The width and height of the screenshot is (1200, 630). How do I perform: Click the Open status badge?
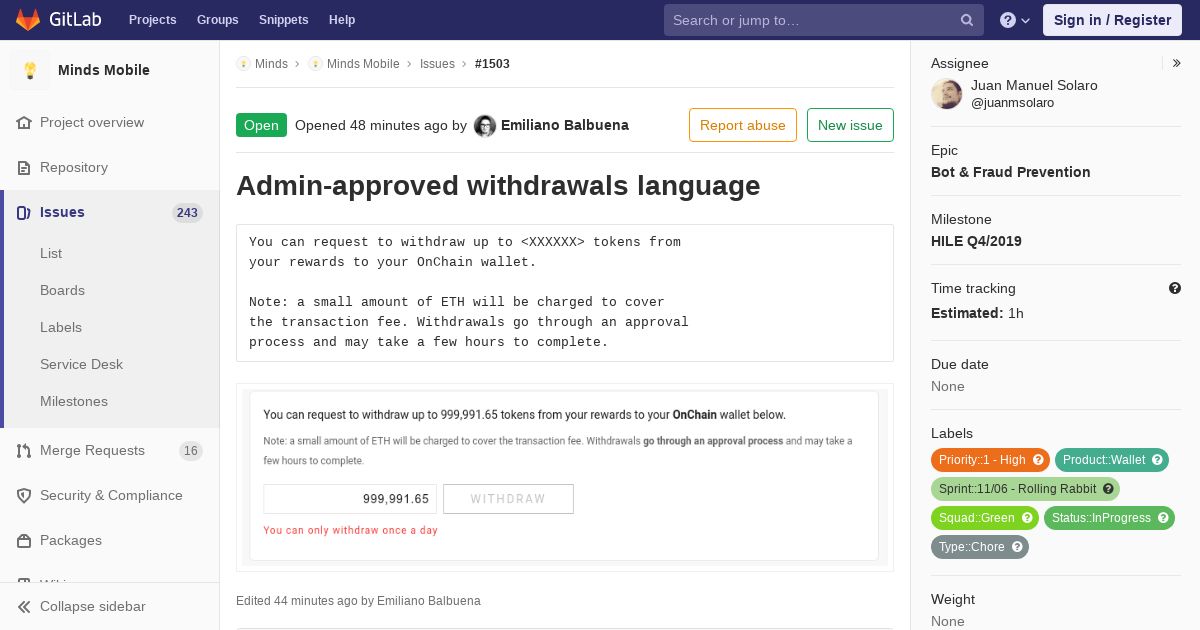[261, 125]
